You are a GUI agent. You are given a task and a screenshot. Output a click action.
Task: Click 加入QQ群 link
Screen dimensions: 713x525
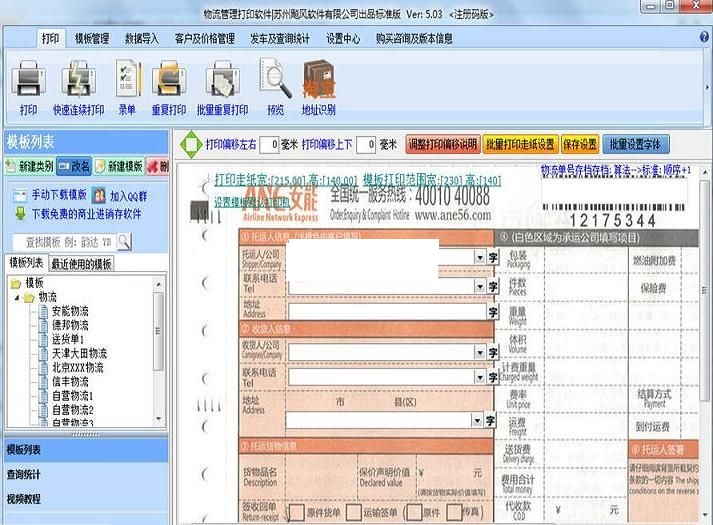(x=129, y=196)
